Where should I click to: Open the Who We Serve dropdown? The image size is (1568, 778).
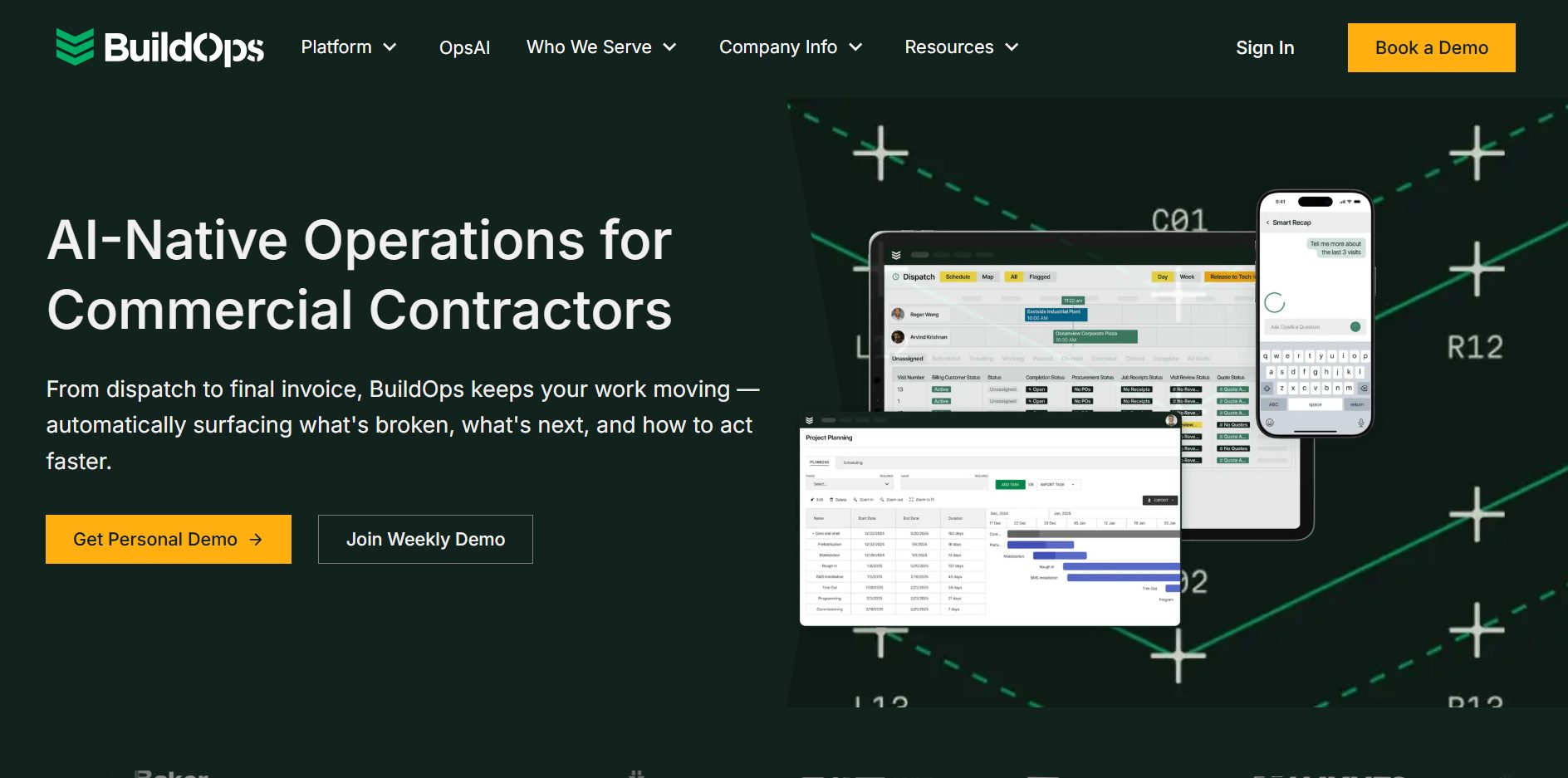click(x=601, y=47)
